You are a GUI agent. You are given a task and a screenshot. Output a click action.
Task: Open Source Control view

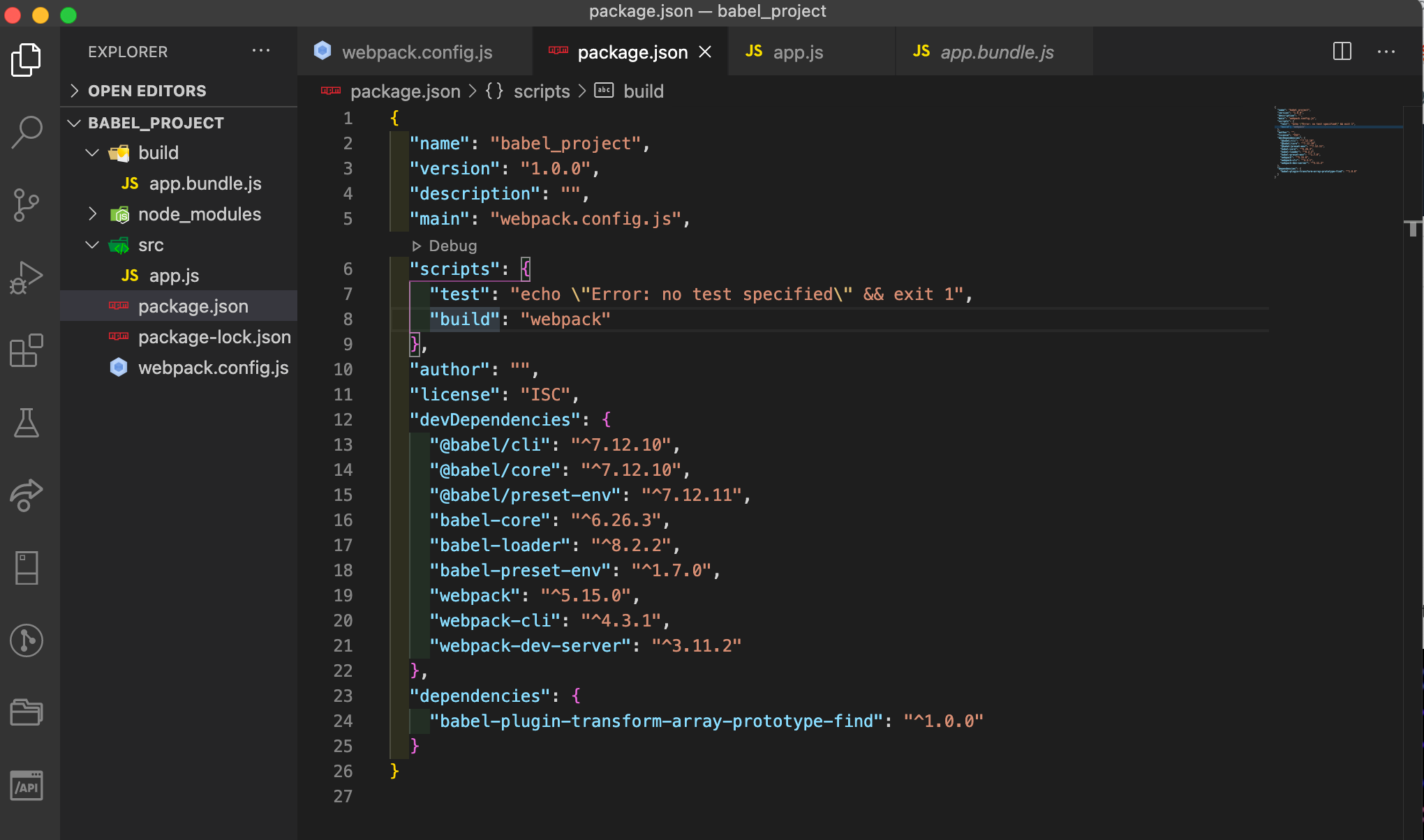point(27,205)
